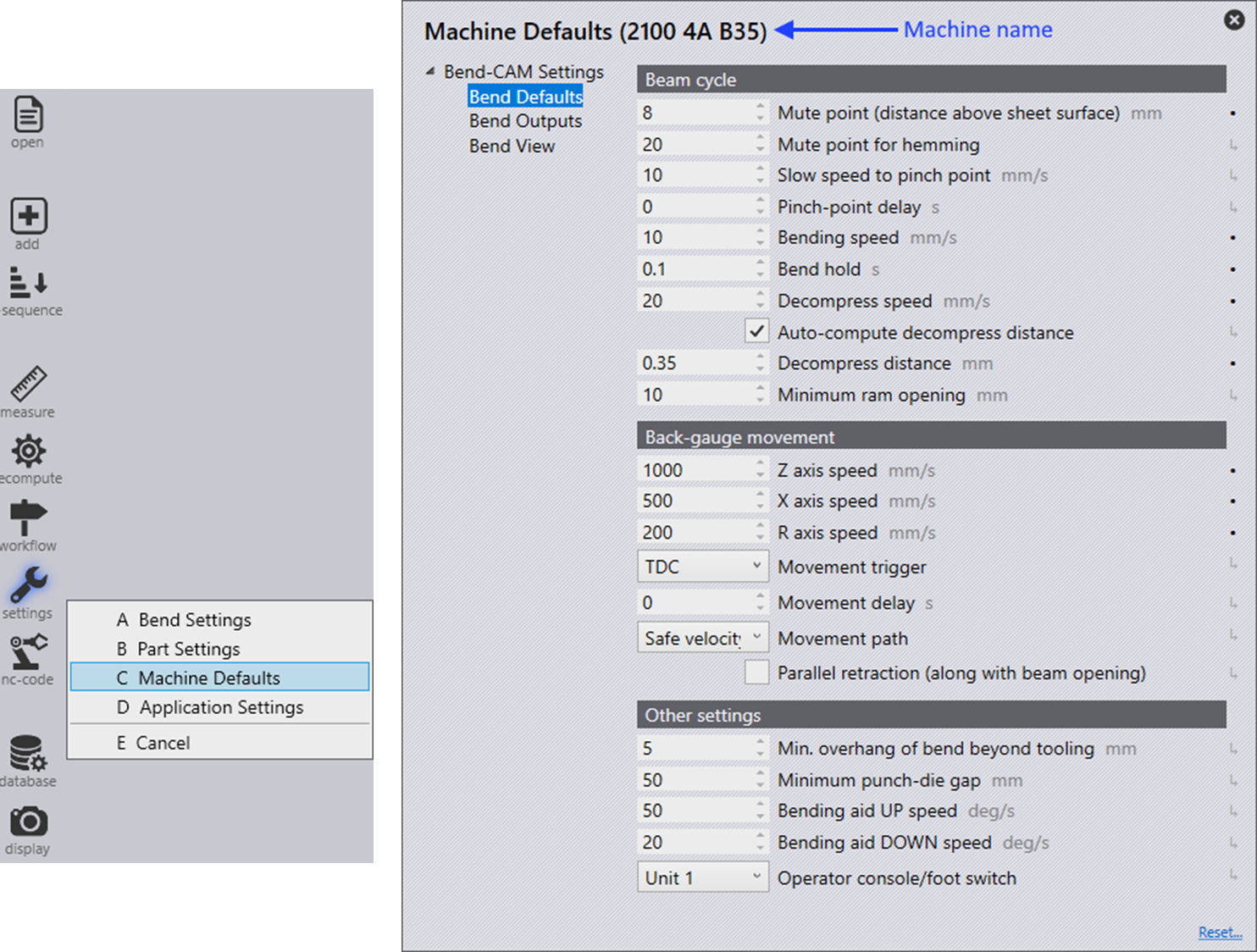Click the open file icon in sidebar

[x=29, y=114]
